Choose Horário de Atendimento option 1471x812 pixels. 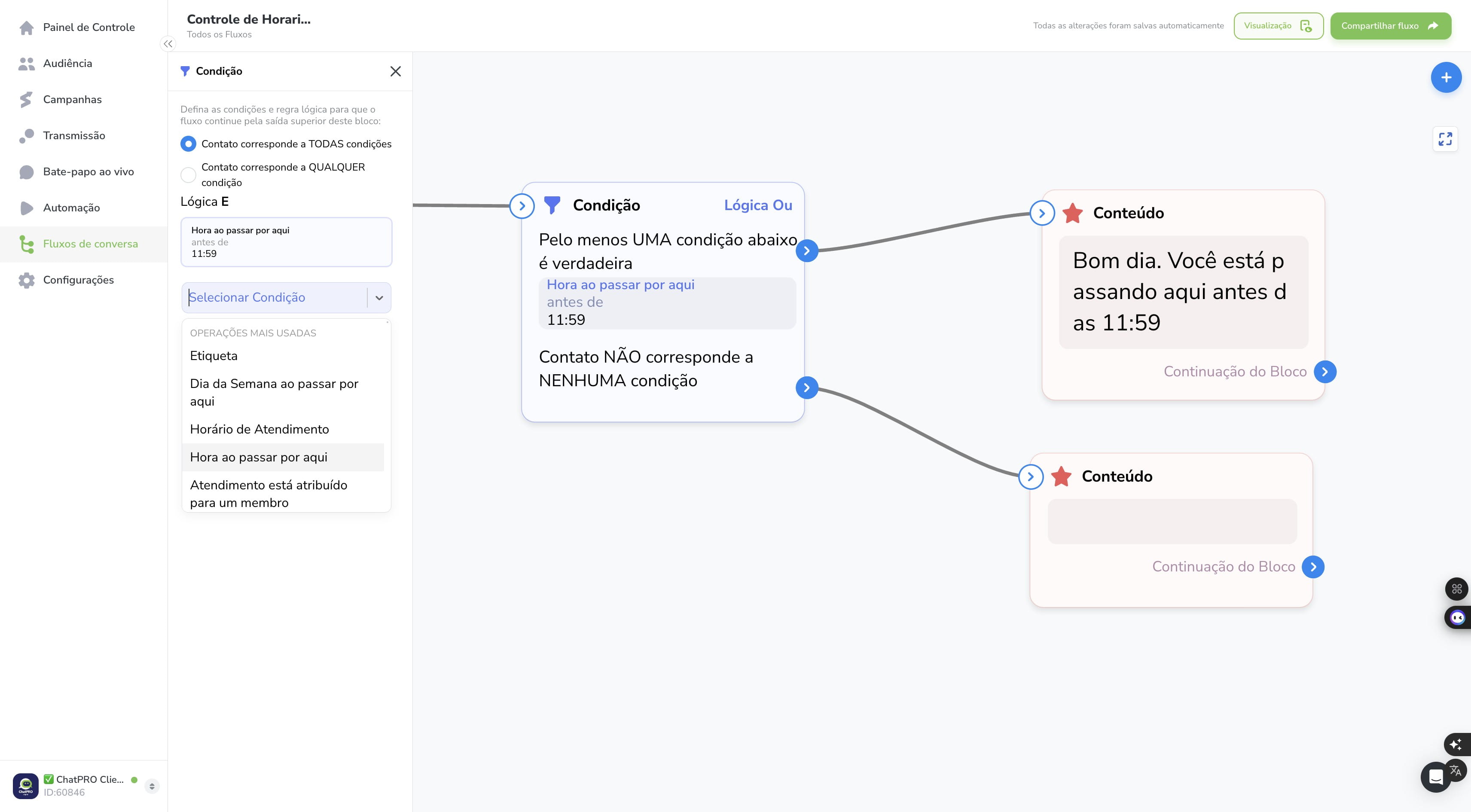[x=283, y=429]
